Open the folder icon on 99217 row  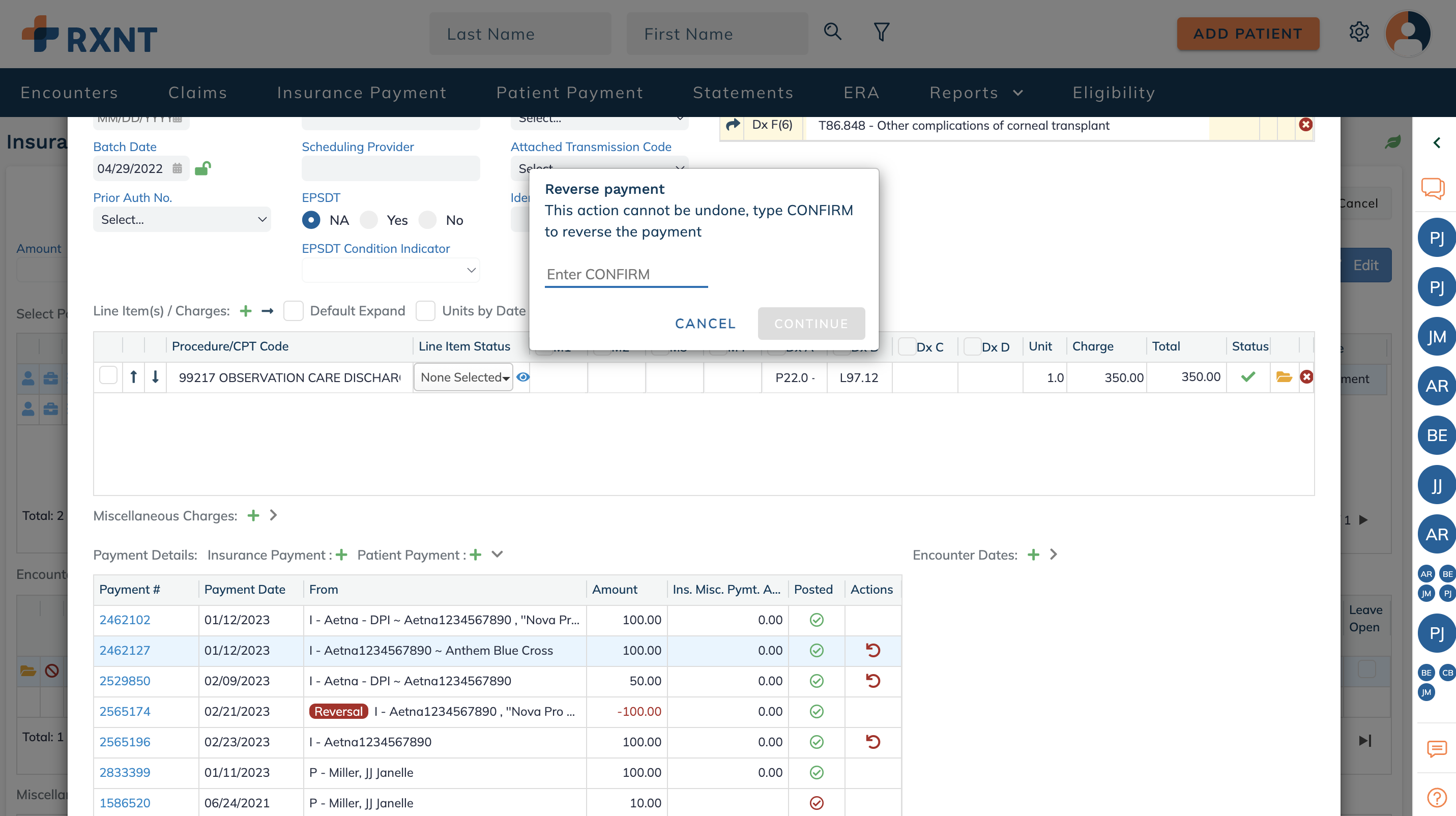pyautogui.click(x=1284, y=377)
